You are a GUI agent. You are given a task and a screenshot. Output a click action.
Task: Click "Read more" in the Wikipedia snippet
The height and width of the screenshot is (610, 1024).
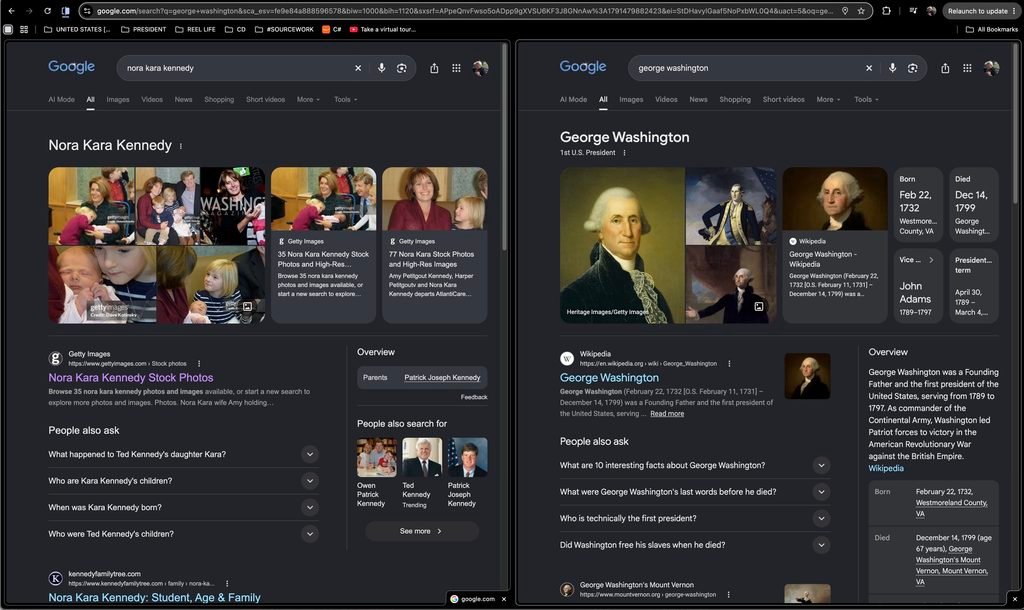667,414
